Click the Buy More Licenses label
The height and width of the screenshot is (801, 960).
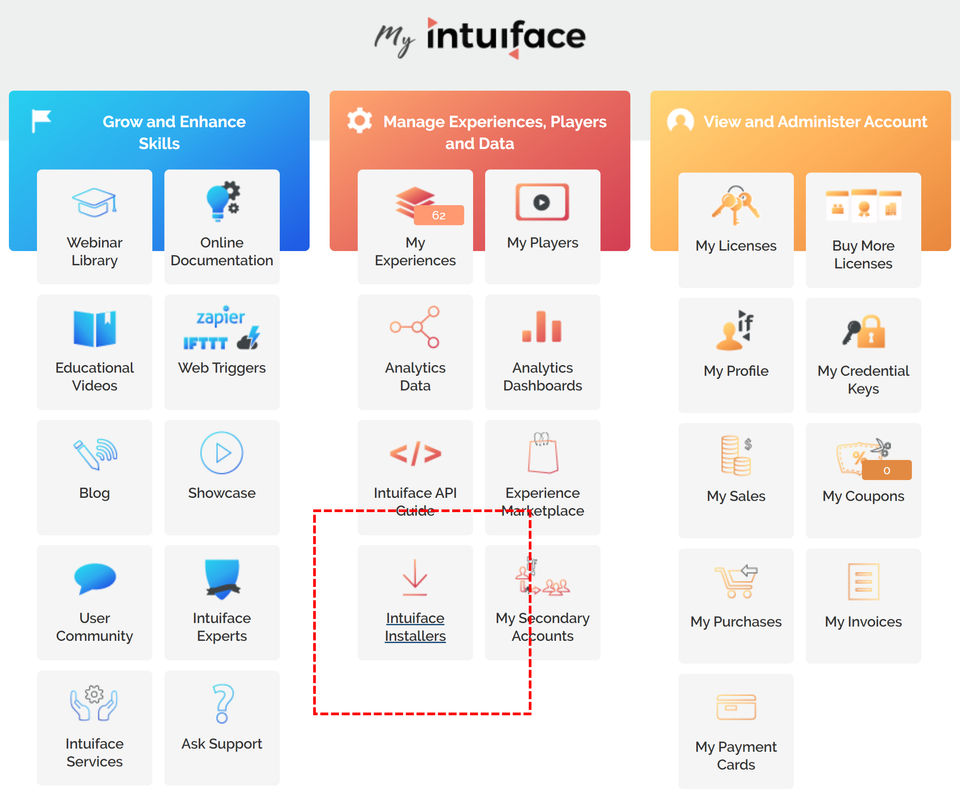coord(863,255)
